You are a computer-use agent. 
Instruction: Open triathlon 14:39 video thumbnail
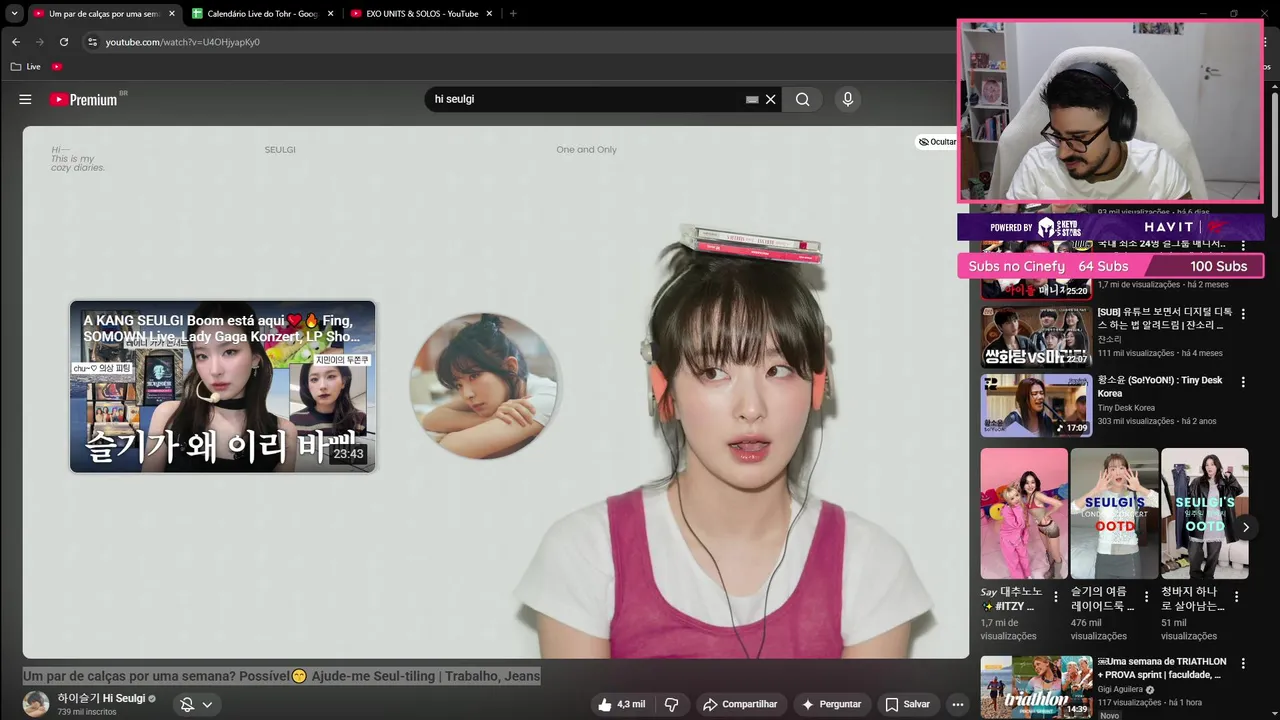coord(1036,686)
